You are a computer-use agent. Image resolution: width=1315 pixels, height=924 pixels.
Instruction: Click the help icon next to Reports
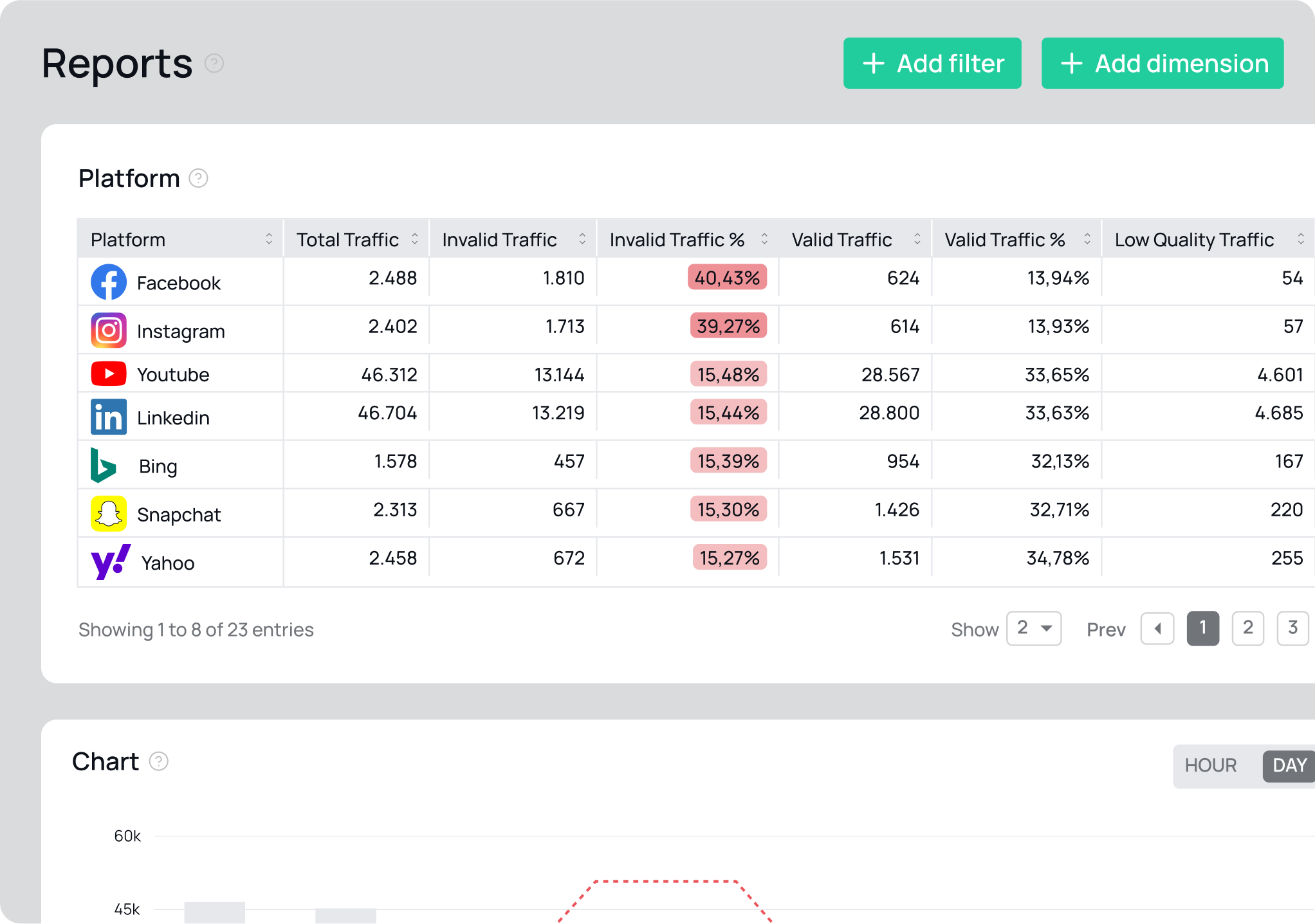pyautogui.click(x=214, y=64)
